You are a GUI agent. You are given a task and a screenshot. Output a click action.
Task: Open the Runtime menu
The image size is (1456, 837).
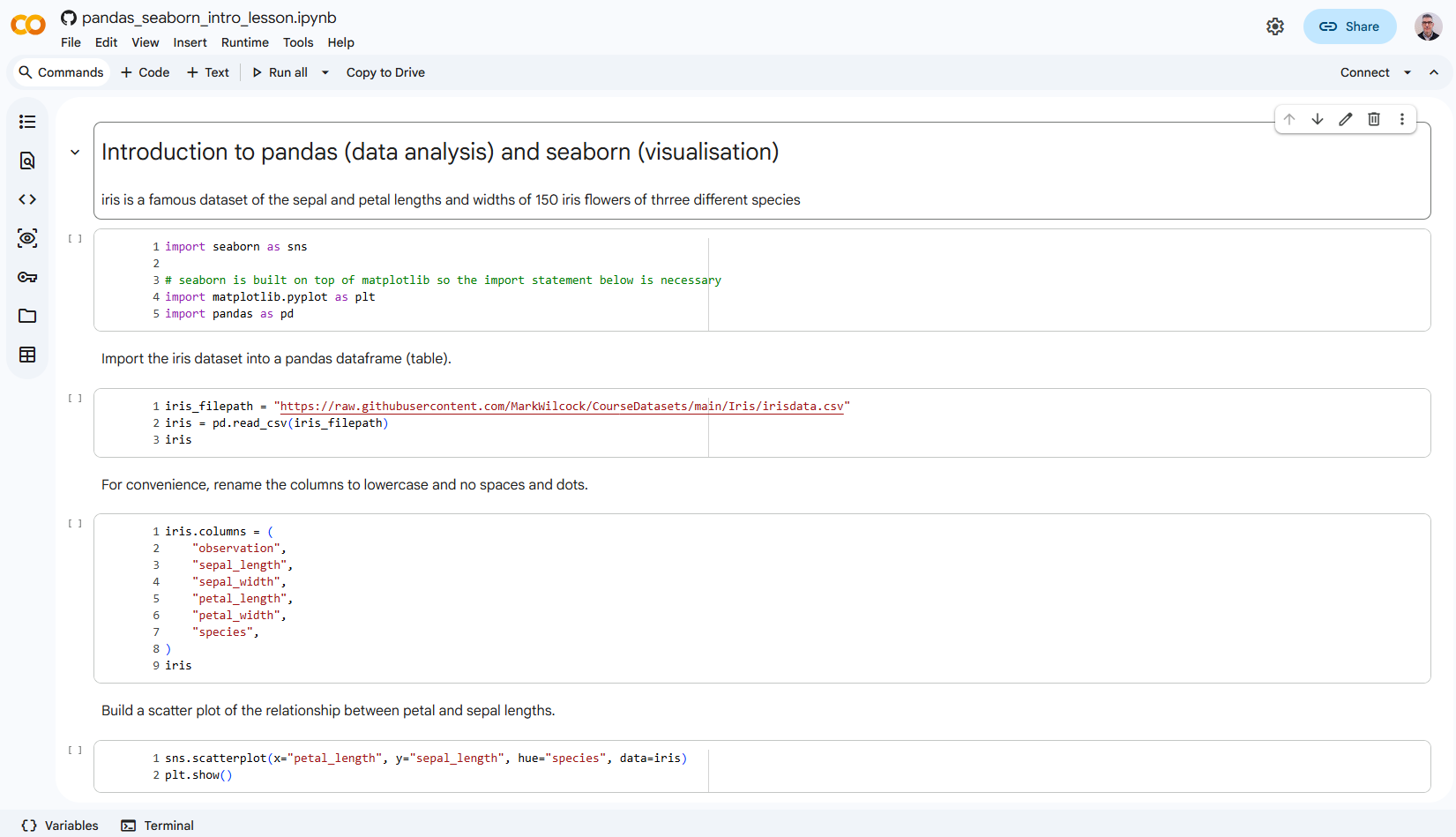click(244, 42)
